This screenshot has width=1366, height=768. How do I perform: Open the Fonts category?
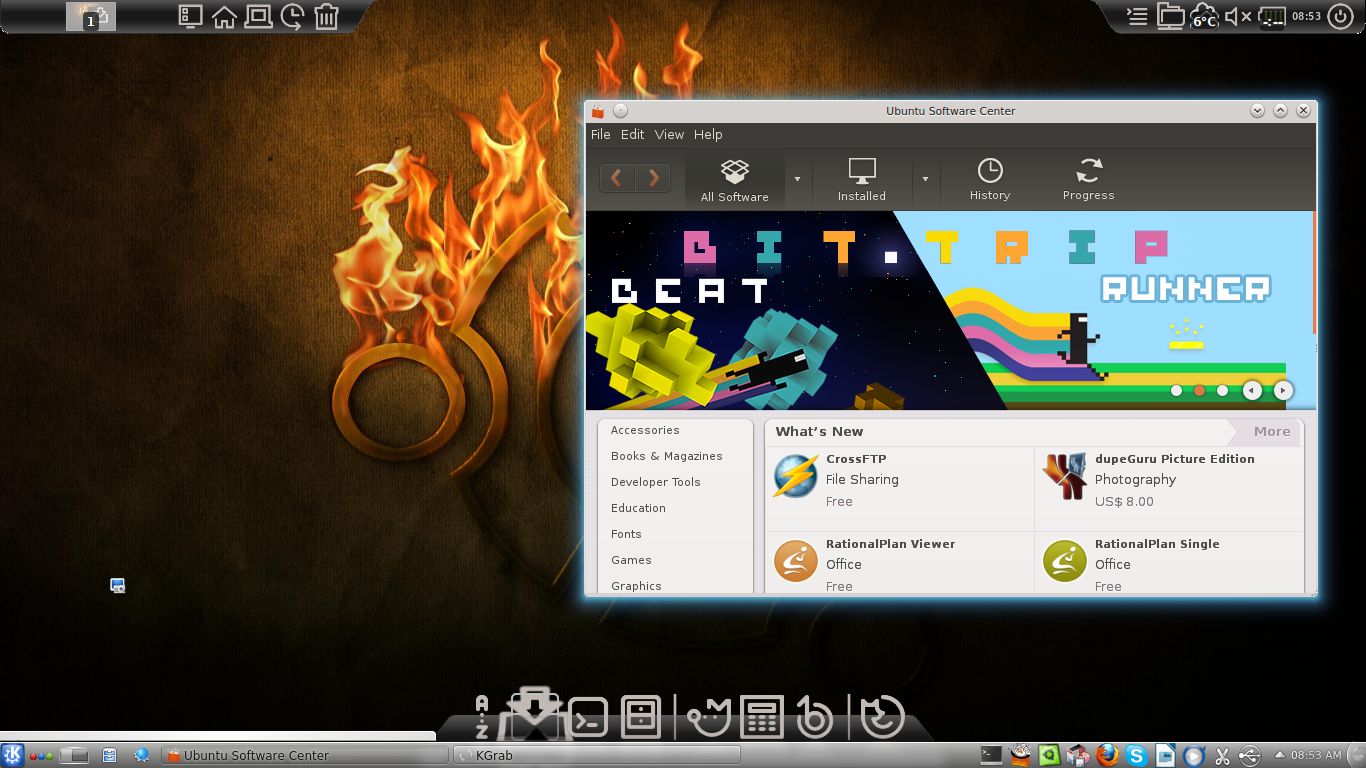point(626,534)
